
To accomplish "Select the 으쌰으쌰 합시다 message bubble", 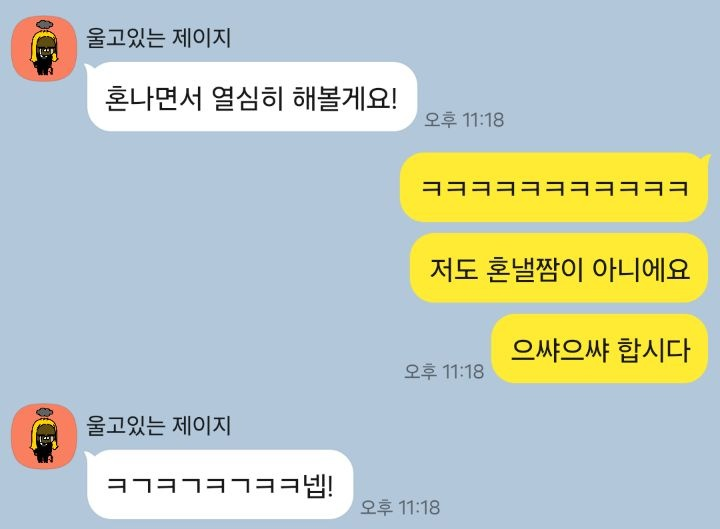I will (600, 349).
